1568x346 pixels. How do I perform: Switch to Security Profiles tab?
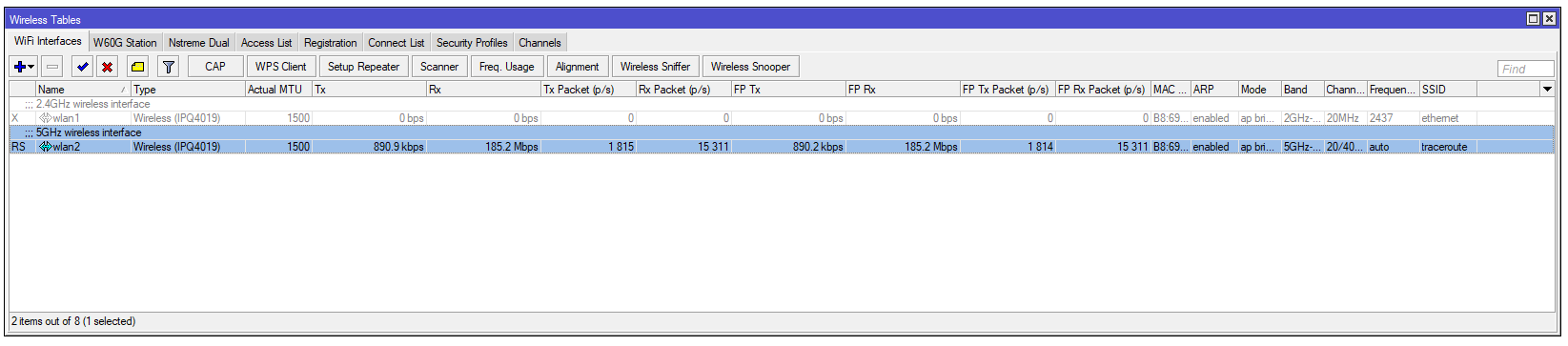472,43
